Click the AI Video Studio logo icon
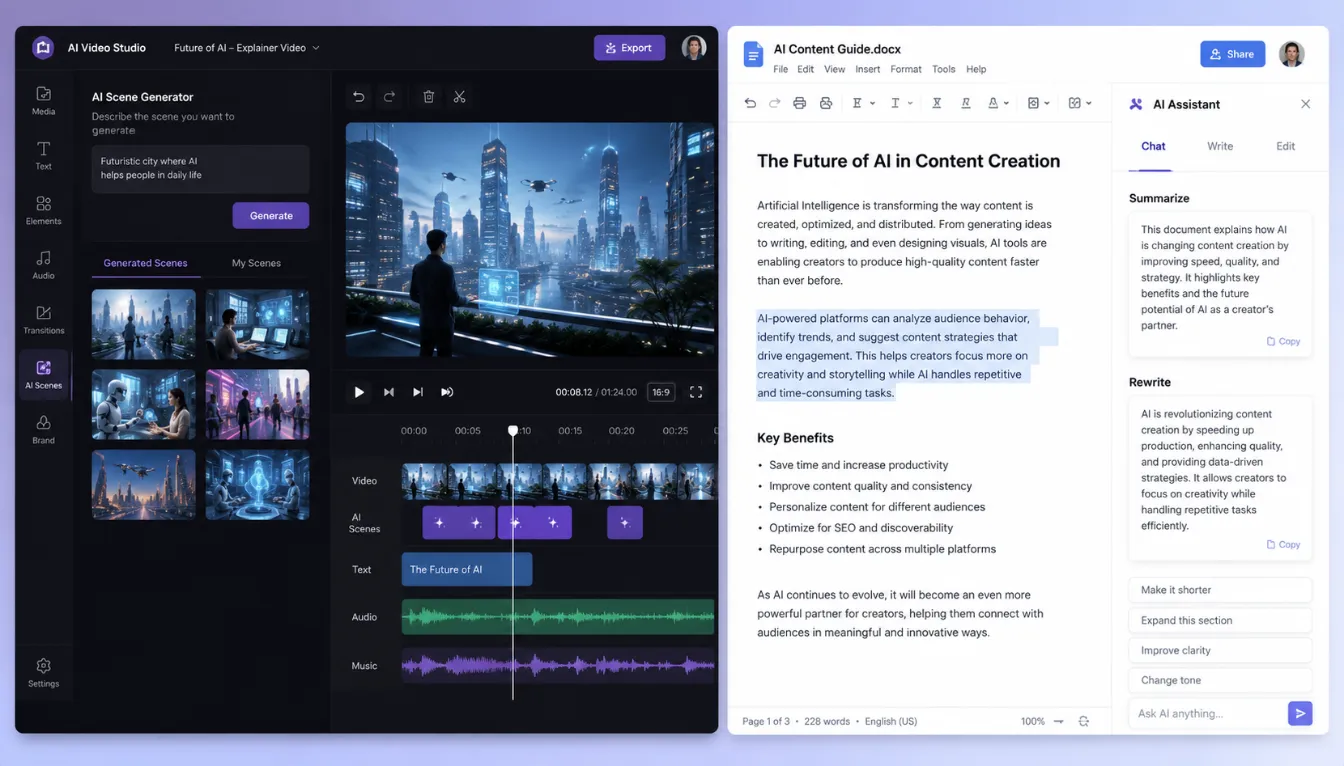This screenshot has width=1344, height=766. [43, 47]
